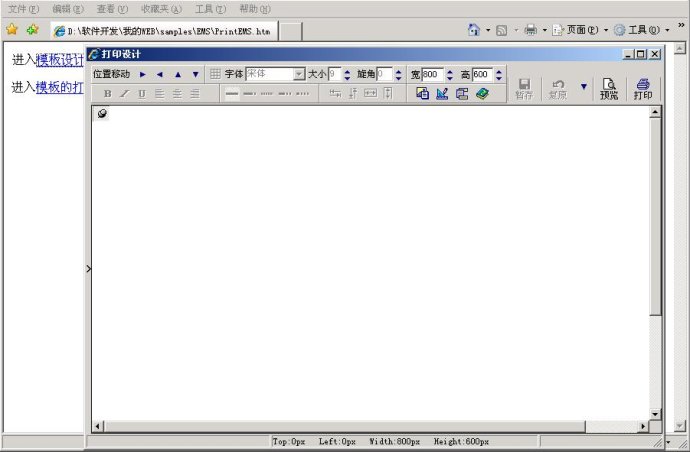This screenshot has width=690, height=452.
Task: Click the grid icon left of 字体
Action: point(215,74)
